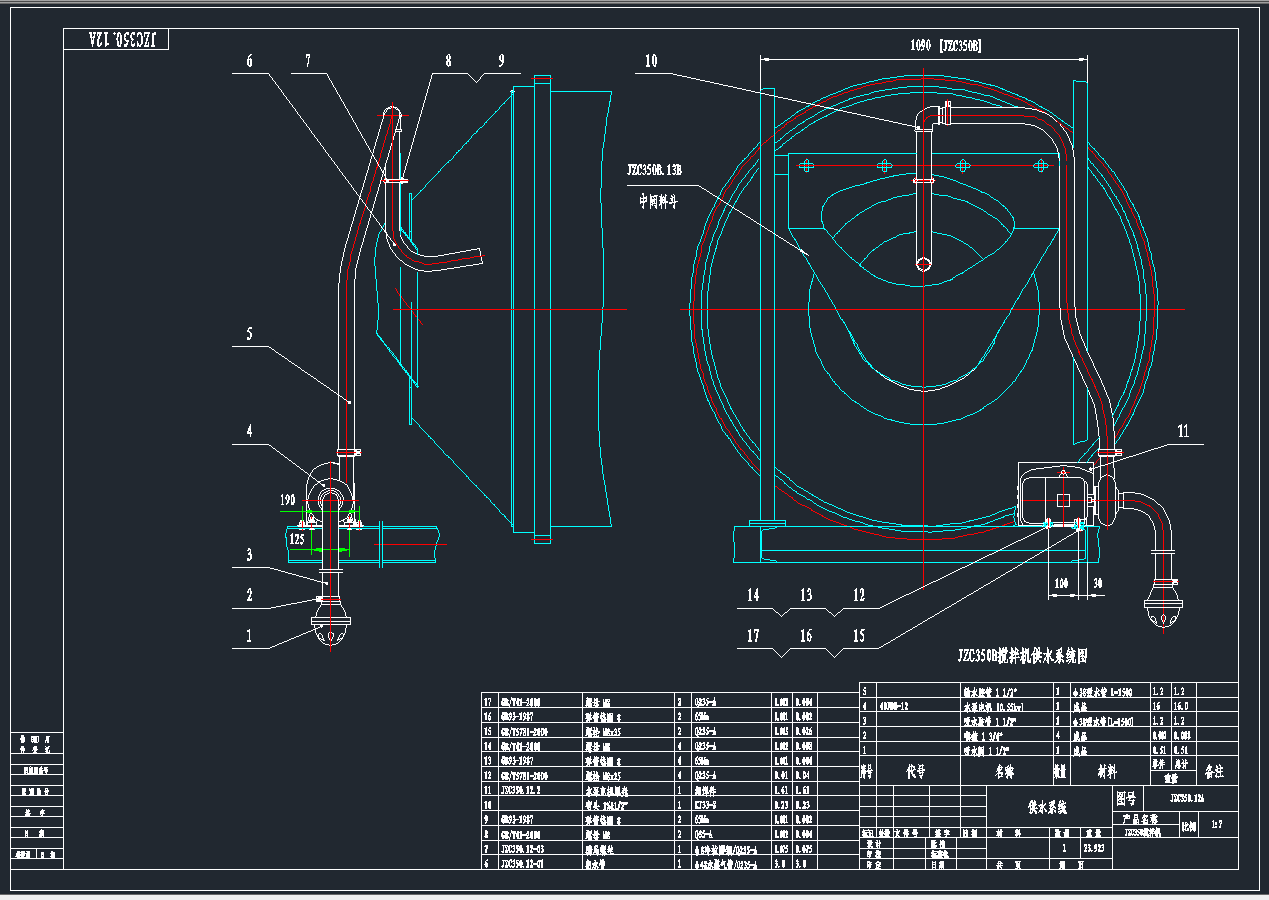The image size is (1269, 900).
Task: Select the 中间料斗 annotation text
Action: tap(660, 201)
